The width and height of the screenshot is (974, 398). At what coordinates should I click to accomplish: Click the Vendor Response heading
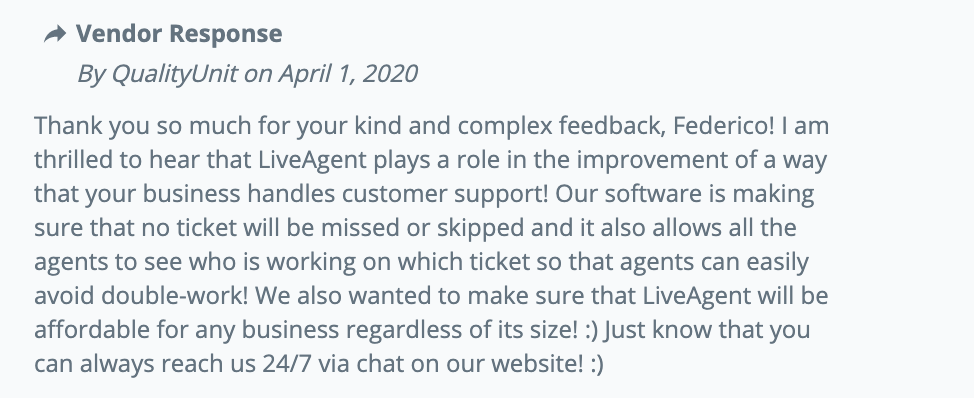179,34
